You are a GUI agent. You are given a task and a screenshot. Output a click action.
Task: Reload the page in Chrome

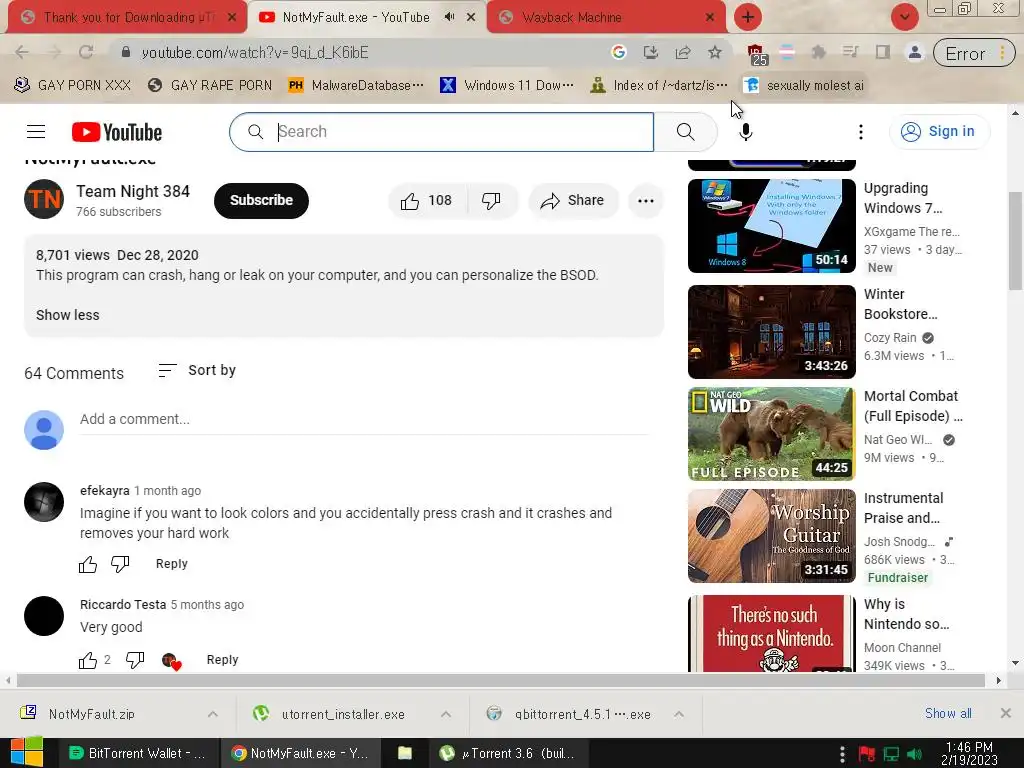pos(86,52)
